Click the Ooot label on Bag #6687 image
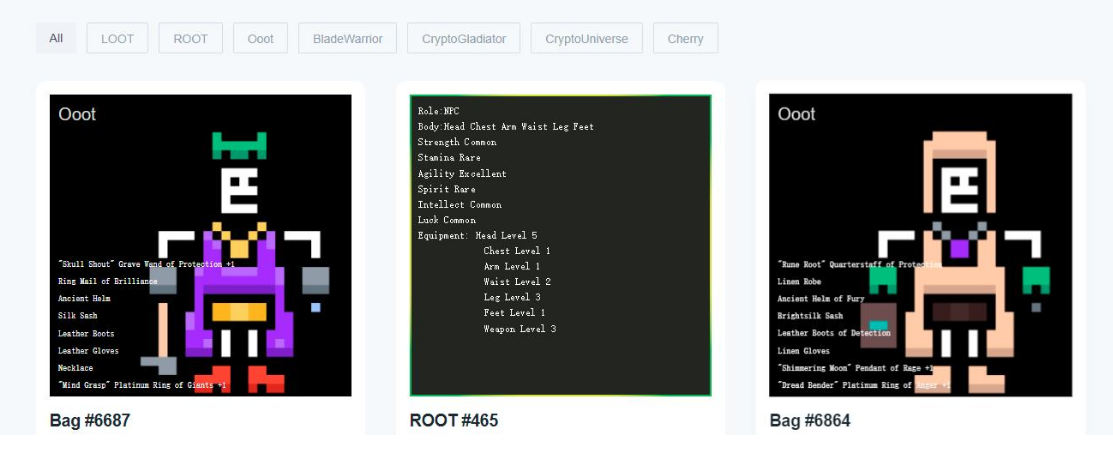Screen dimensions: 1113x450 (x=77, y=115)
